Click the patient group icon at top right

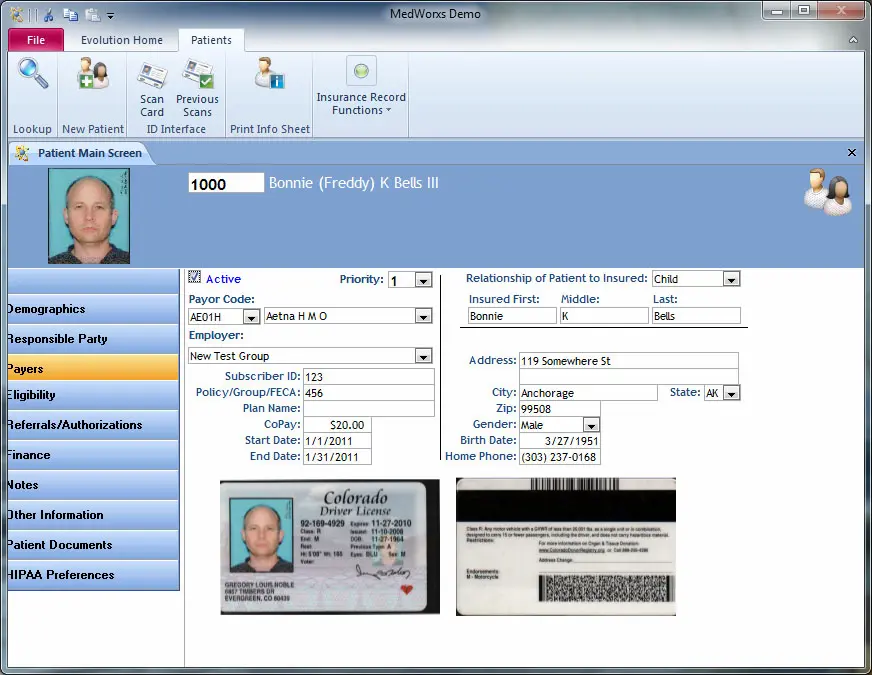(x=827, y=192)
